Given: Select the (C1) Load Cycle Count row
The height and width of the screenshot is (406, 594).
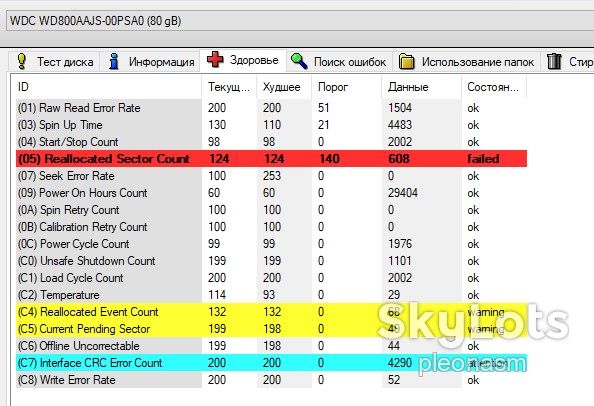Looking at the screenshot, I should click(x=271, y=278).
